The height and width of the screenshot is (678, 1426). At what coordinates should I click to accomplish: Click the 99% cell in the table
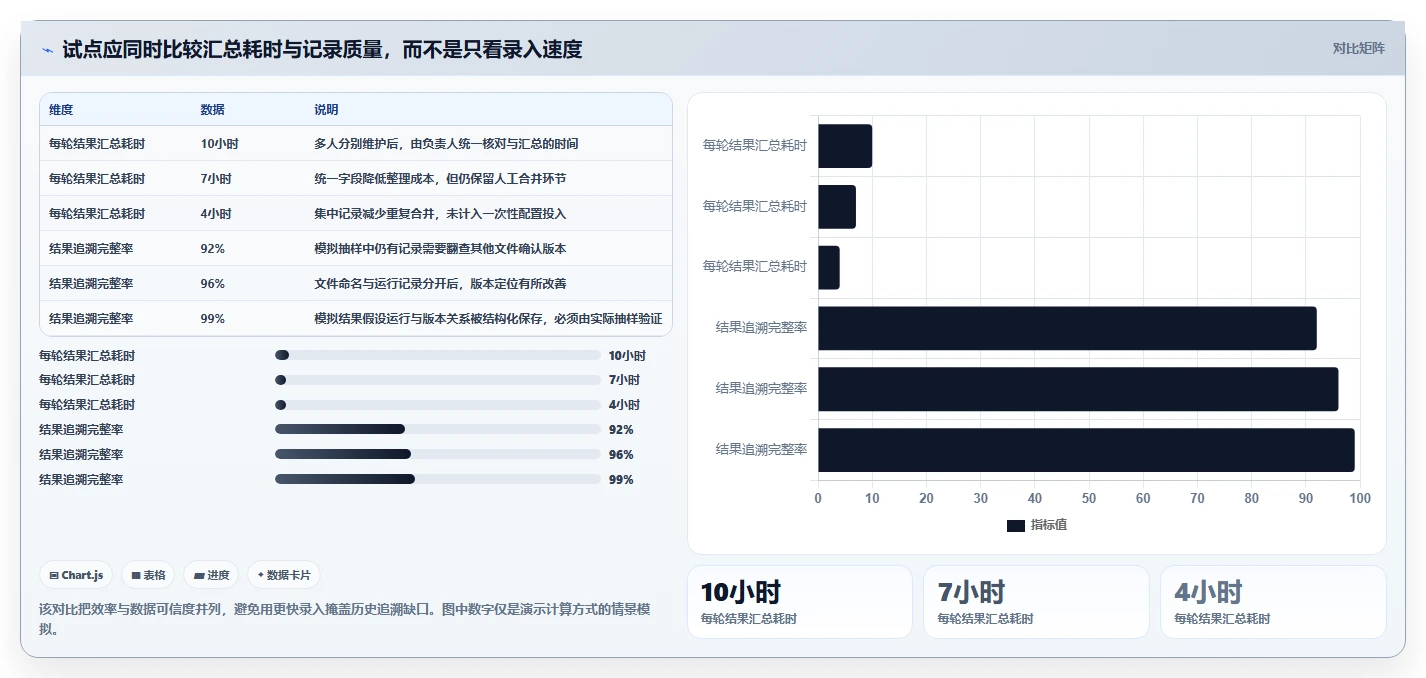click(212, 319)
